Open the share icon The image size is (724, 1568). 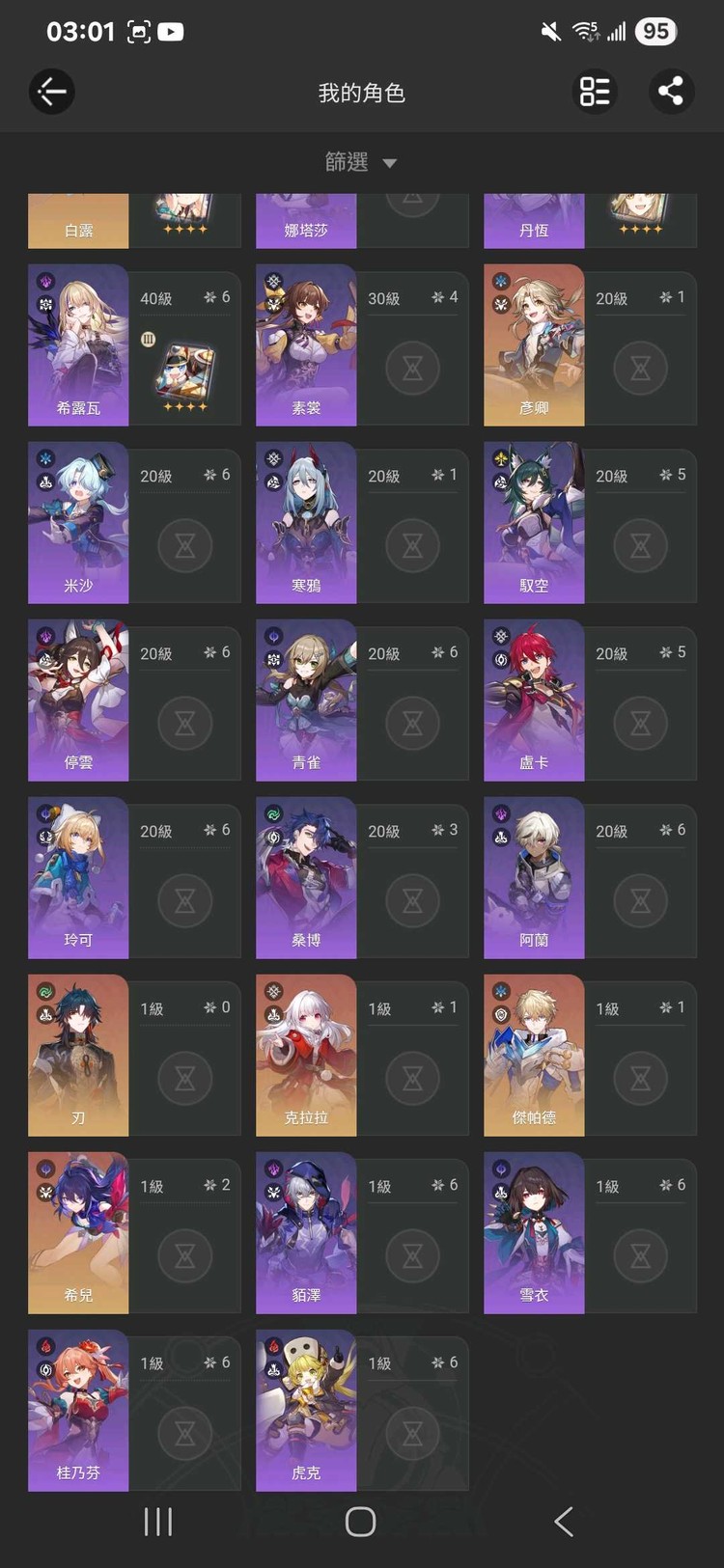pyautogui.click(x=671, y=92)
